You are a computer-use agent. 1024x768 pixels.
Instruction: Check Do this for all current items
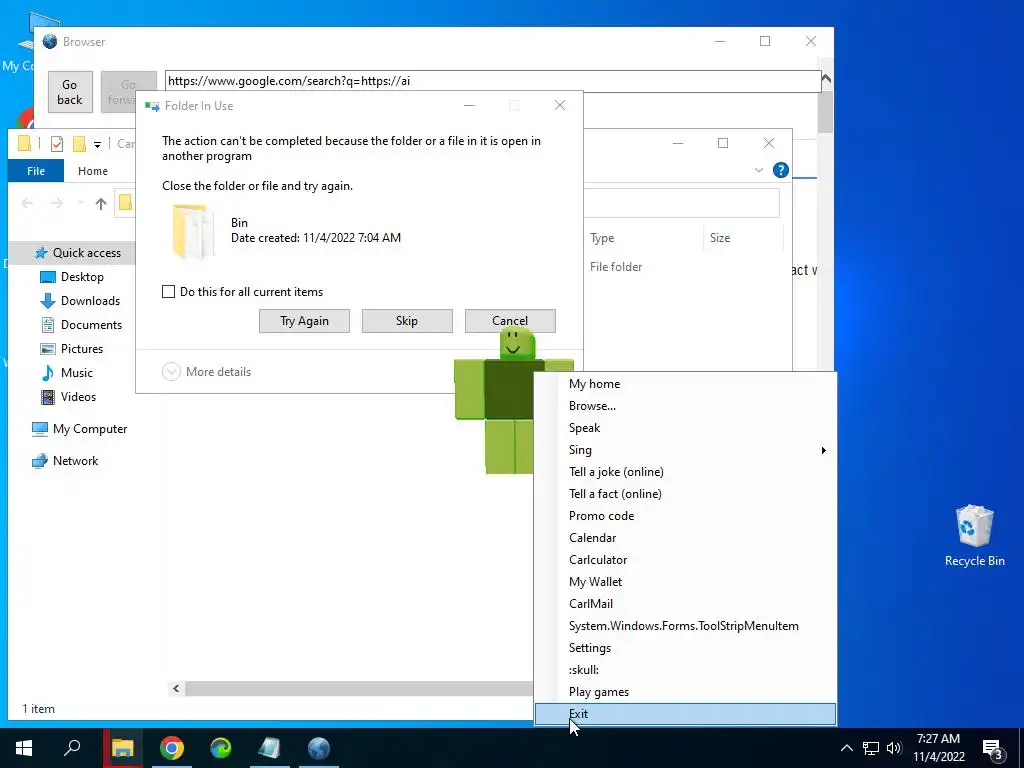(168, 291)
